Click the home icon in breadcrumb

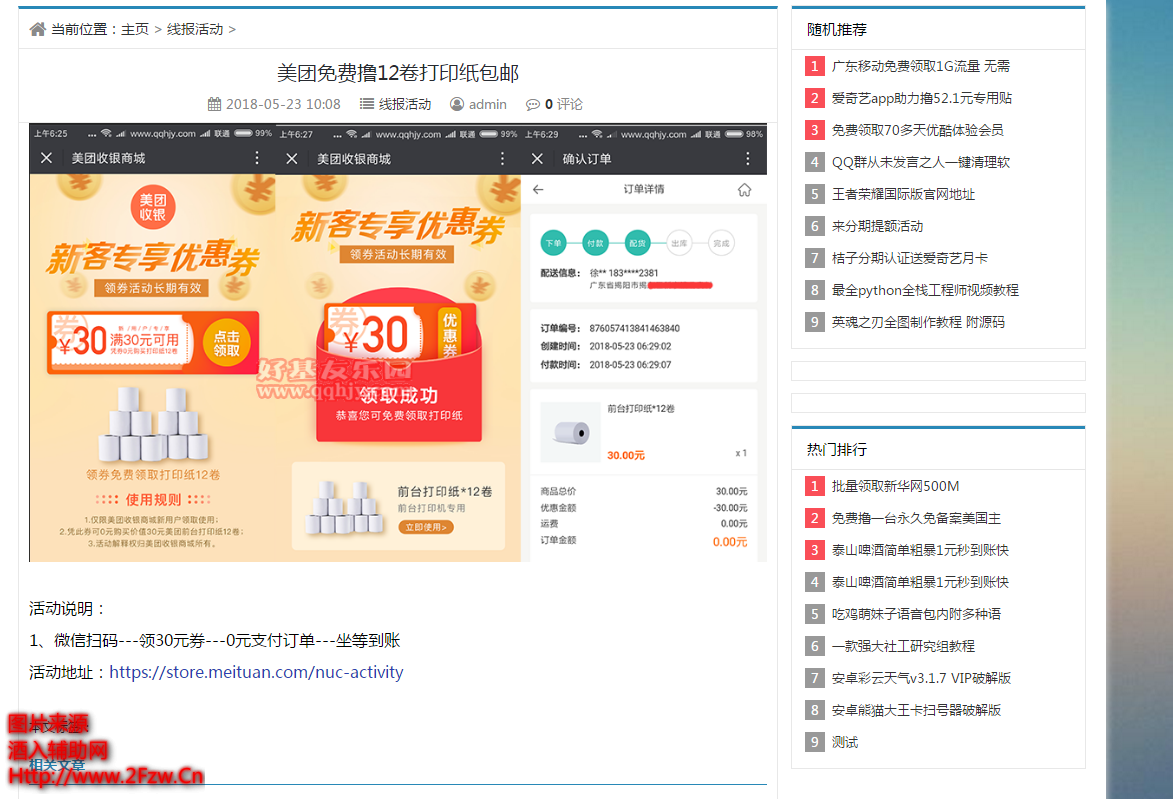[37, 29]
